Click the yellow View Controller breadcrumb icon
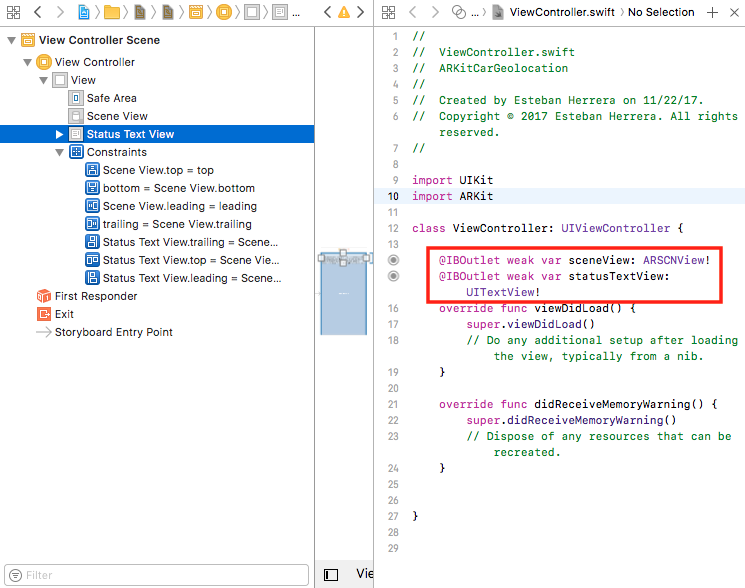745x588 pixels. click(223, 12)
